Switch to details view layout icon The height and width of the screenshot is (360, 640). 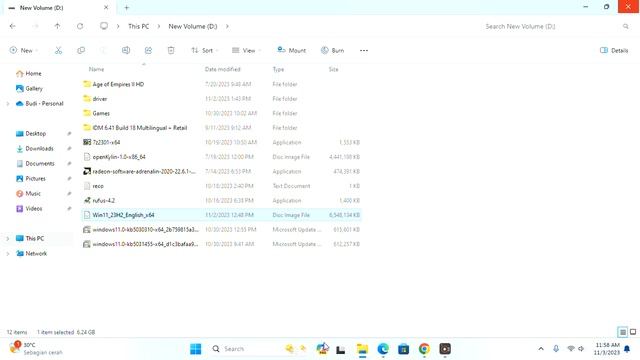tap(622, 332)
